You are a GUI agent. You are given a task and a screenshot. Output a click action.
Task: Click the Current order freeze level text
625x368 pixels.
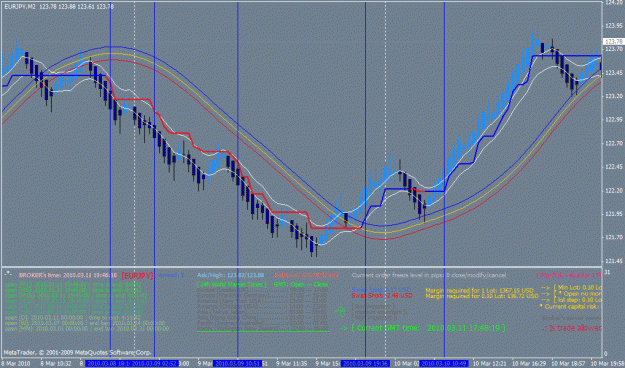point(429,275)
